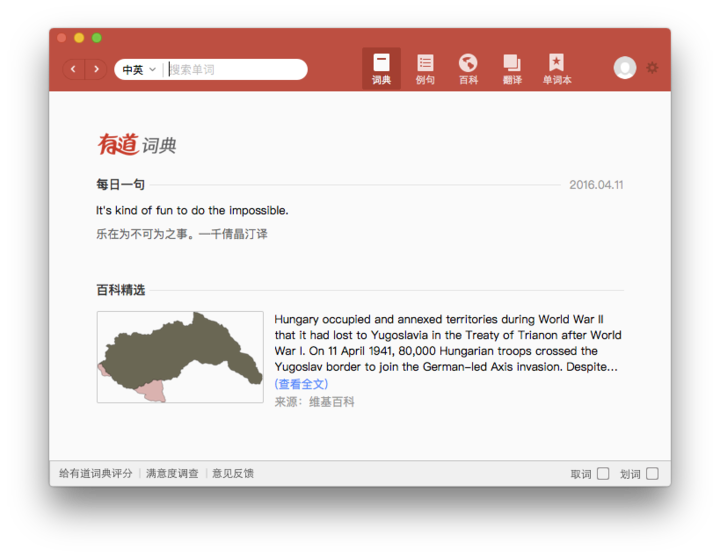Click 给有道词典评分 rating link
The width and height of the screenshot is (720, 557).
95,474
